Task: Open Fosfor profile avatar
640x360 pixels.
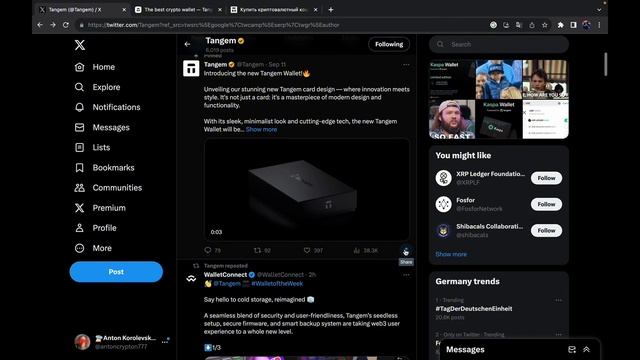Action: [x=443, y=204]
